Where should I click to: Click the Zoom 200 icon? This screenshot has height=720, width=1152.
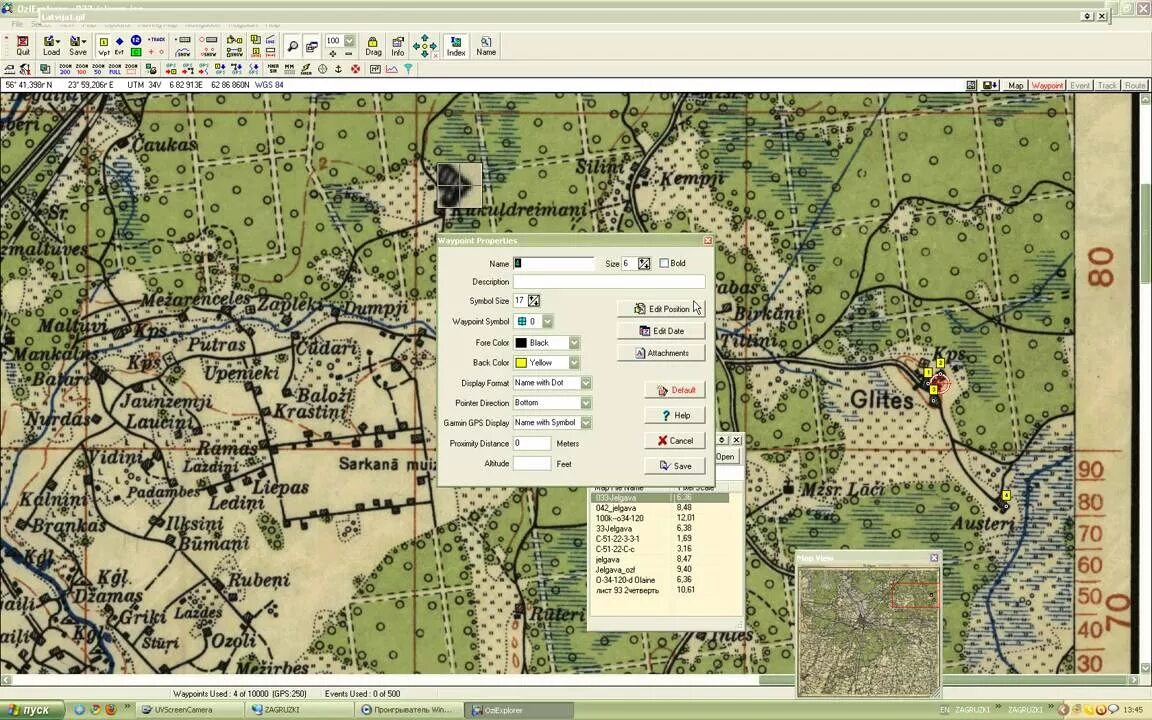(65, 69)
